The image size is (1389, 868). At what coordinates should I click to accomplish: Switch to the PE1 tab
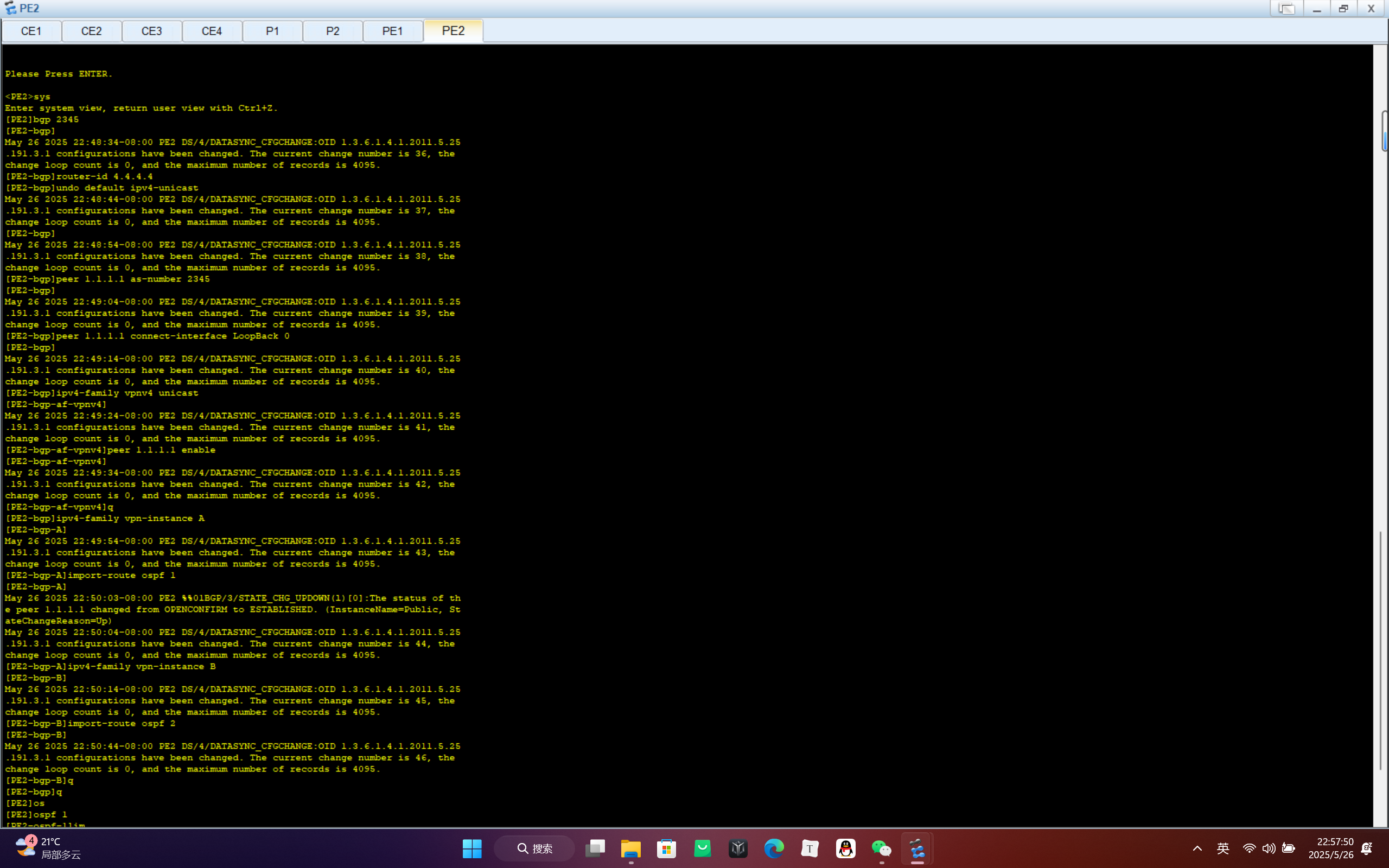click(x=393, y=31)
